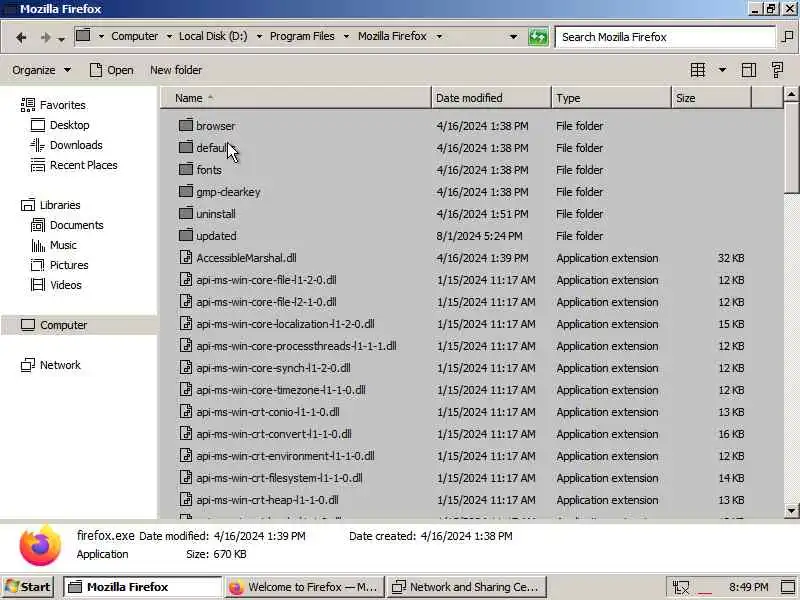800x600 pixels.
Task: Click the Computer breadcrumb segment
Action: (x=135, y=36)
